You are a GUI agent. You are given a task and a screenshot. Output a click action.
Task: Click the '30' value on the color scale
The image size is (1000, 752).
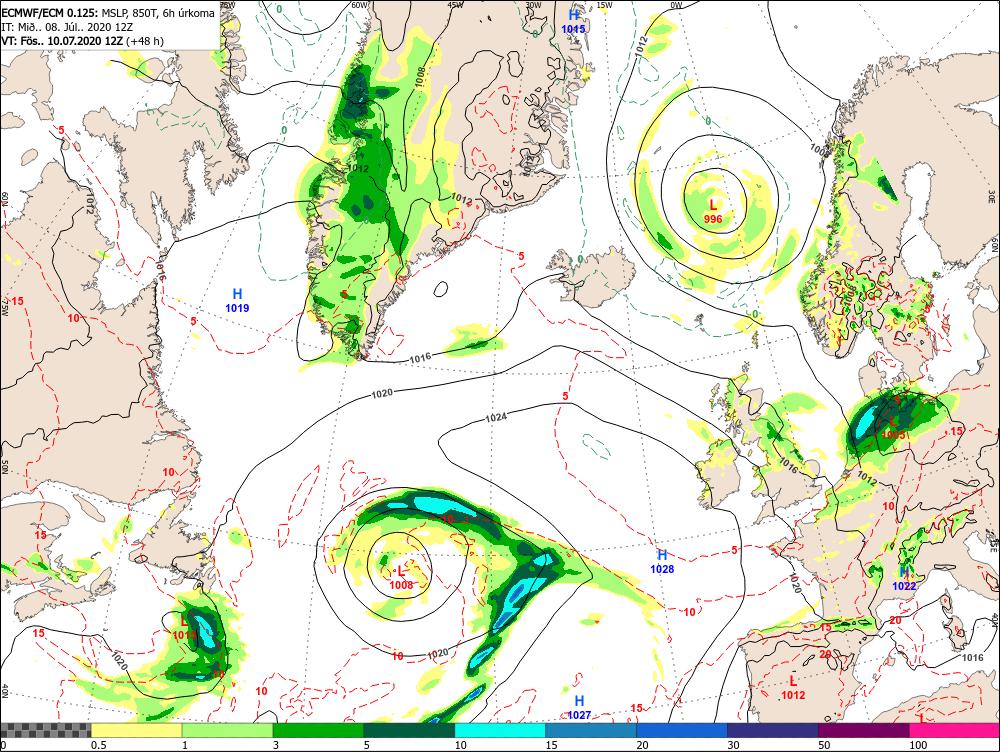(733, 745)
